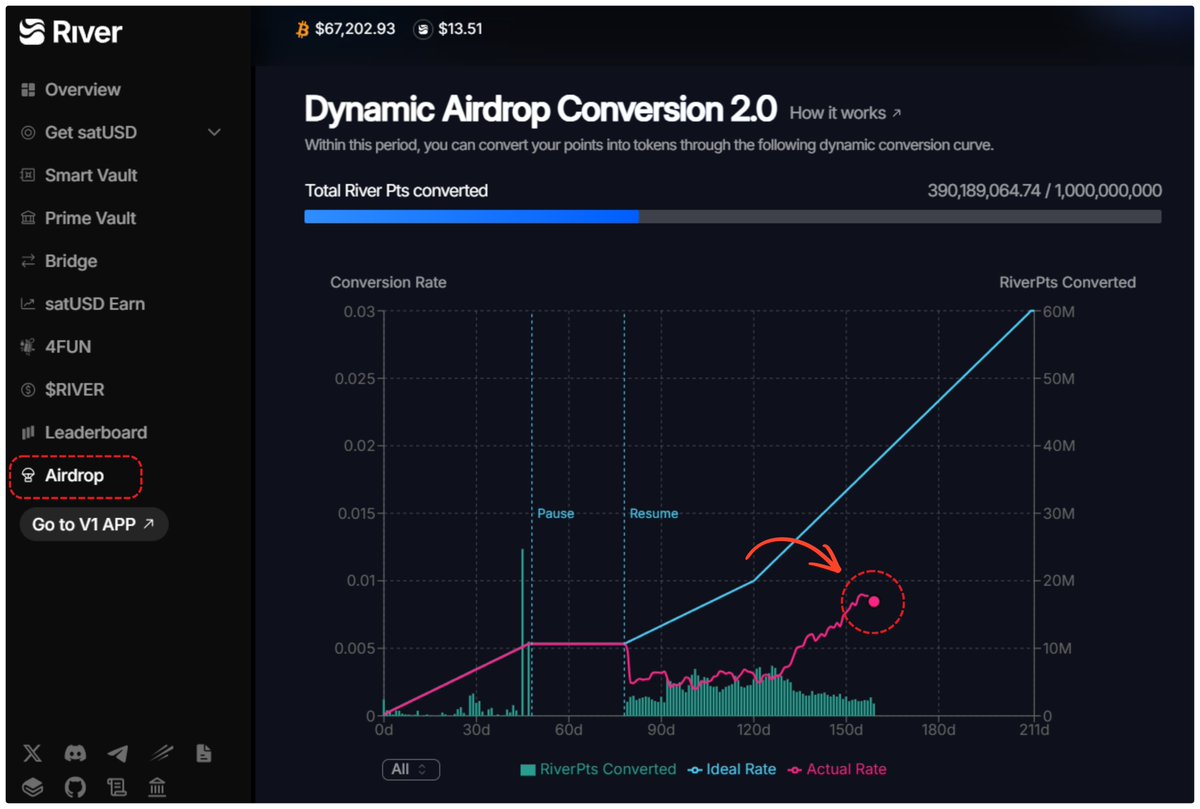The height and width of the screenshot is (809, 1200).
Task: Toggle RiverPts Converted legend series
Action: (x=598, y=769)
